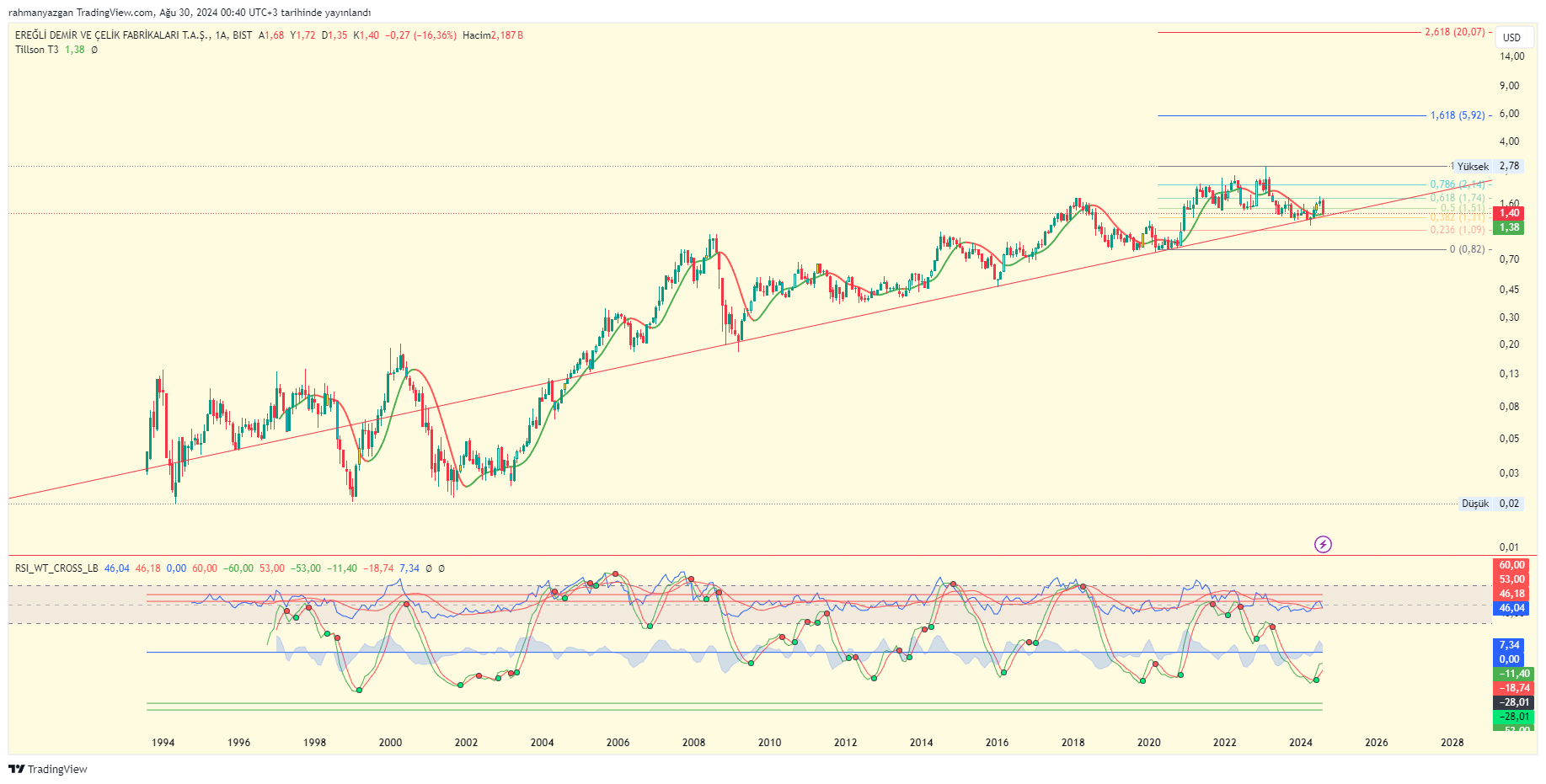1546x784 pixels.
Task: Click the purple lightning bolt icon
Action: 1323,544
